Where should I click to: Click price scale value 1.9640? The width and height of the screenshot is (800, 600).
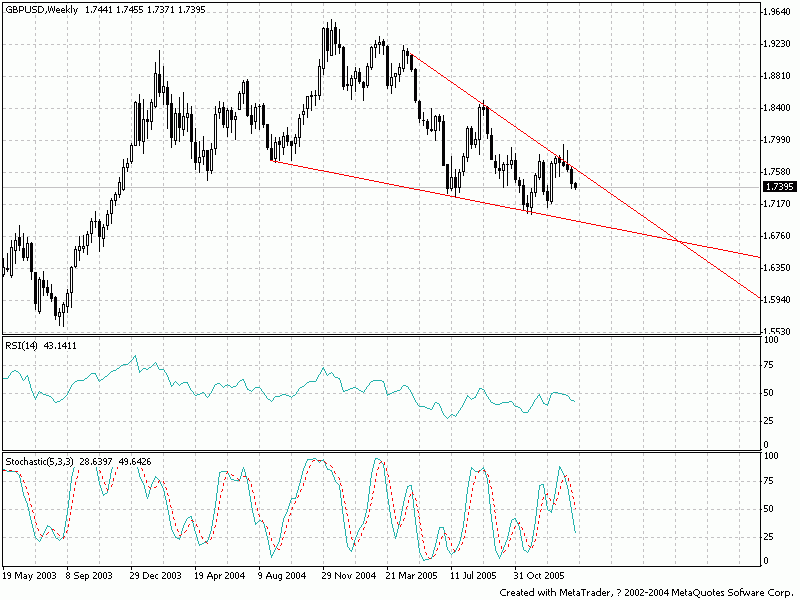777,12
